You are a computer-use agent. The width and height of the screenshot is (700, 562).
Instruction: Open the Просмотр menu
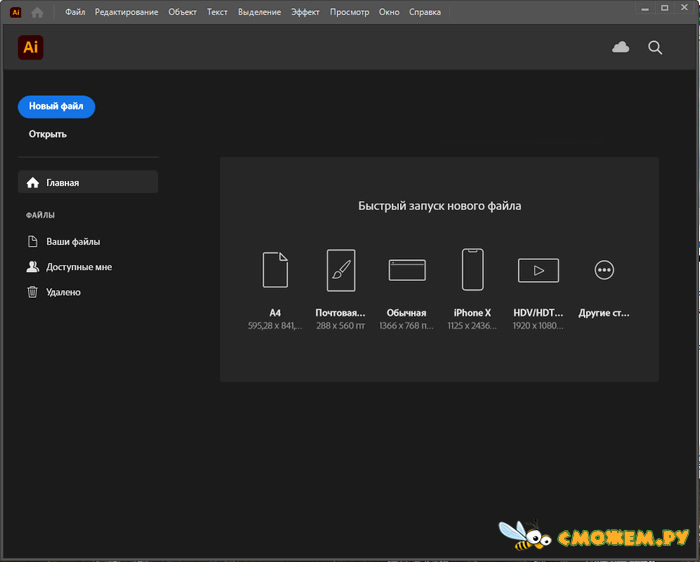point(349,12)
